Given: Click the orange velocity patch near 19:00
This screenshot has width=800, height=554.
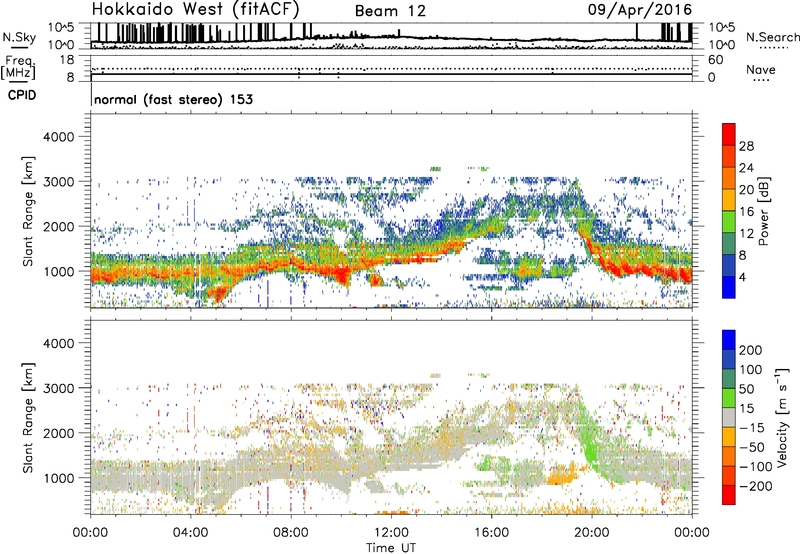Looking at the screenshot, I should coord(561,475).
